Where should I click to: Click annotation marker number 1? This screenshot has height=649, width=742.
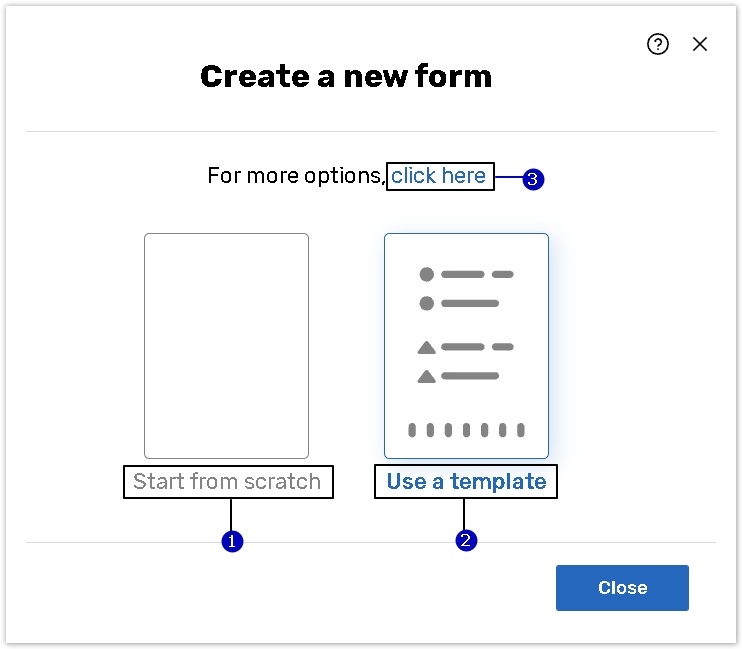coord(232,541)
